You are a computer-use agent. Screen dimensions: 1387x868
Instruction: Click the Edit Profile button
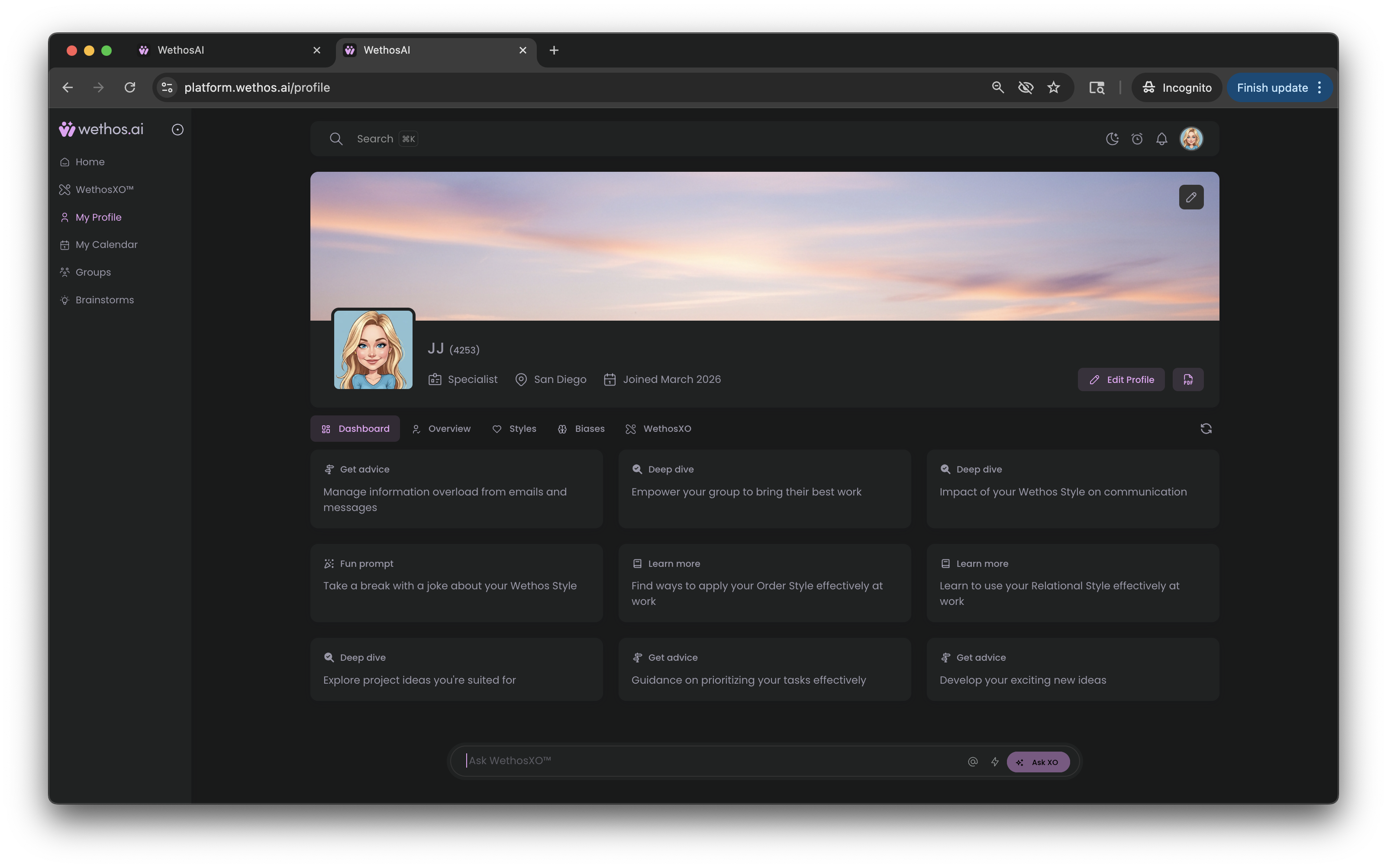click(1120, 379)
